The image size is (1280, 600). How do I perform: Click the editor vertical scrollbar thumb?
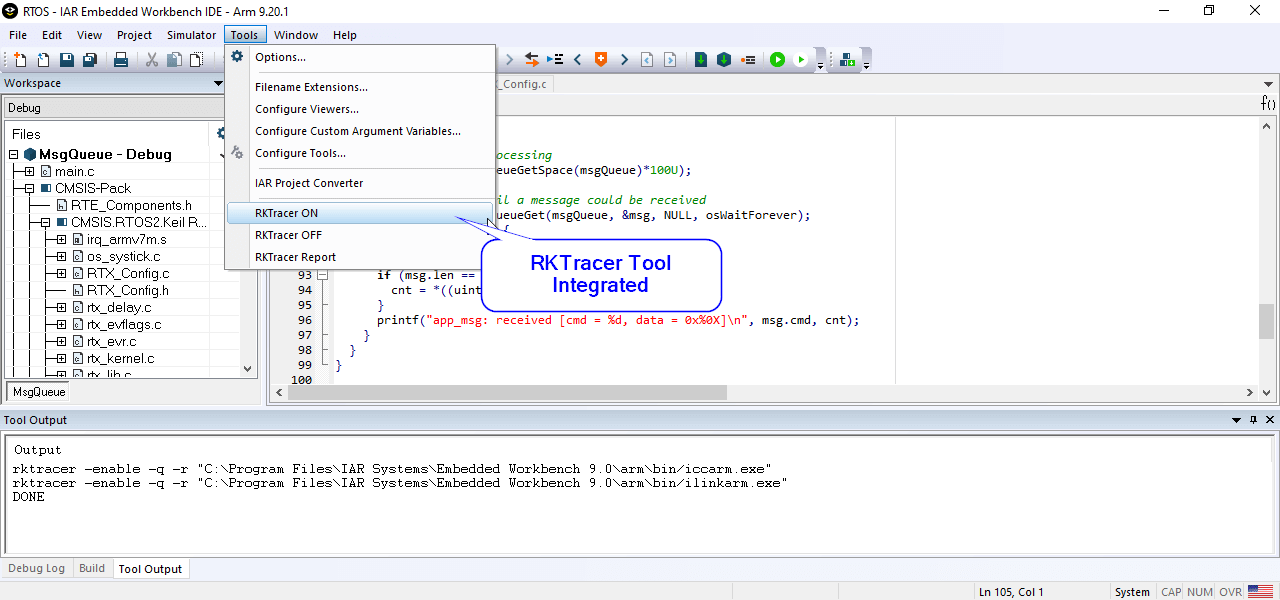tap(1266, 321)
